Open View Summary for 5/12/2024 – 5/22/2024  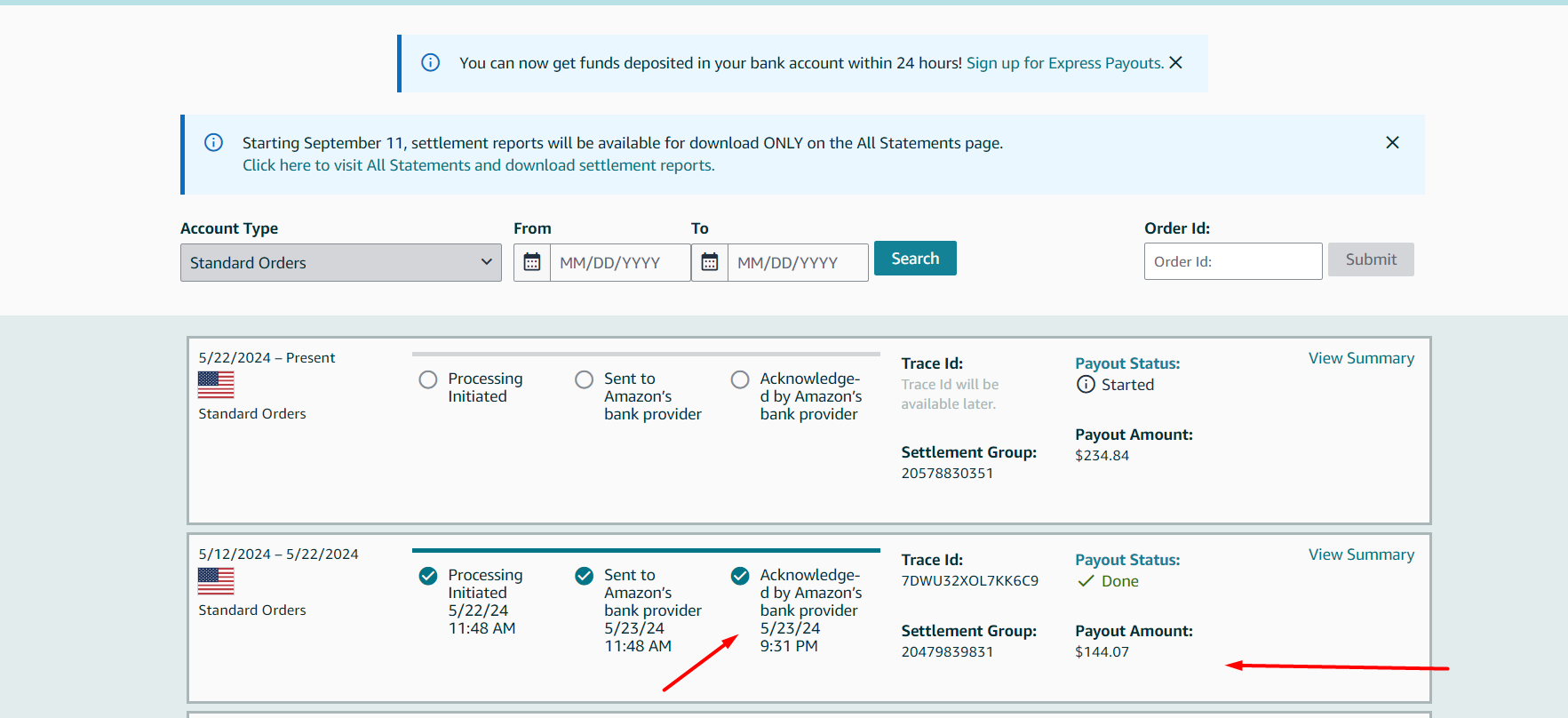[1361, 554]
